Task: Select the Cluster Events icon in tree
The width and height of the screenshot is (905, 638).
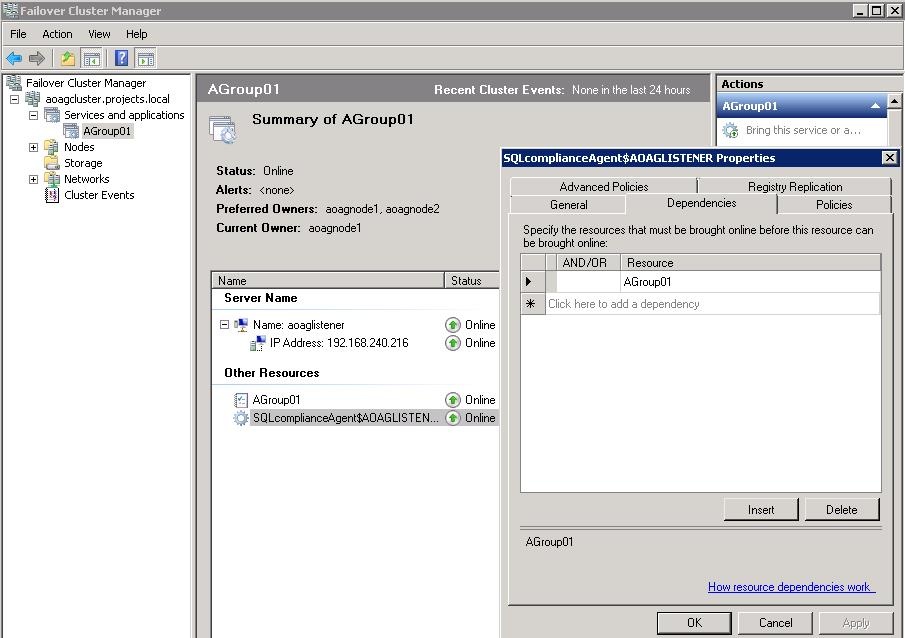Action: point(52,195)
